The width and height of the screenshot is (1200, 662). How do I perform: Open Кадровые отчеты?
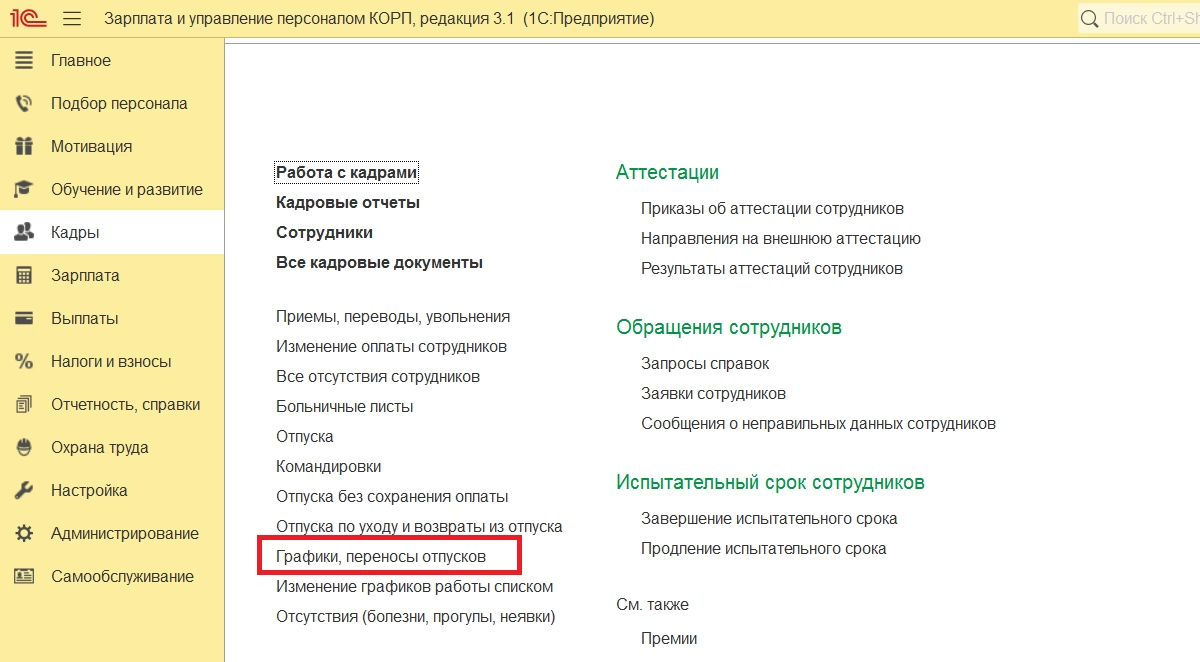pos(348,203)
